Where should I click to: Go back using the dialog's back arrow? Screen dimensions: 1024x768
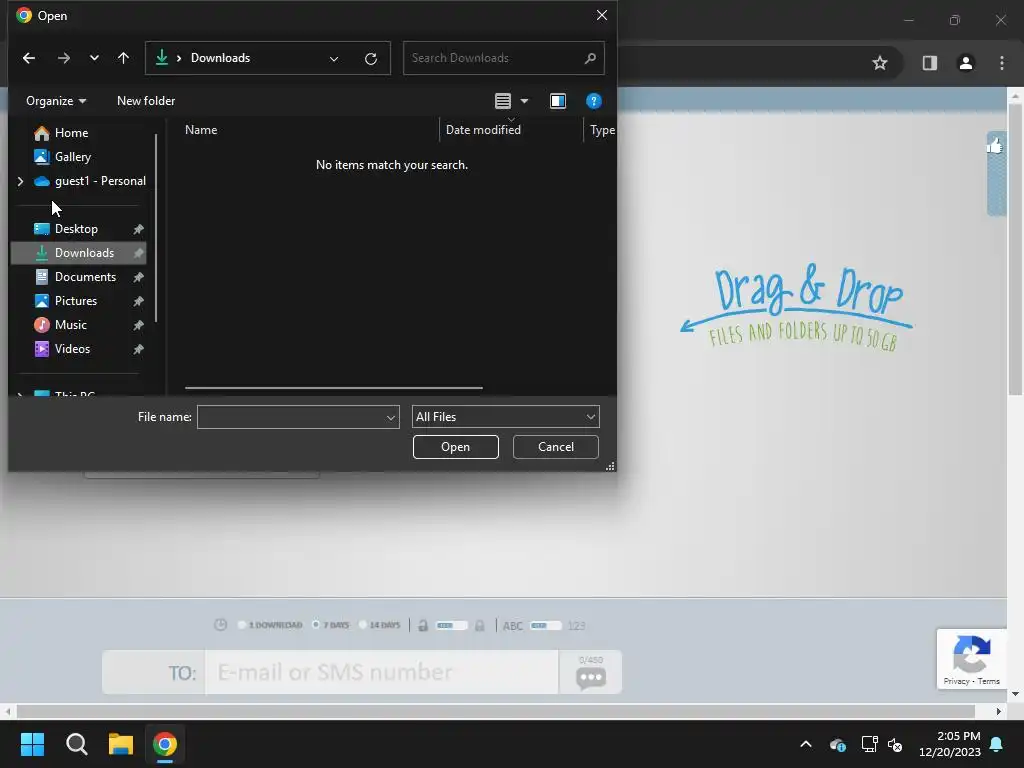(29, 58)
